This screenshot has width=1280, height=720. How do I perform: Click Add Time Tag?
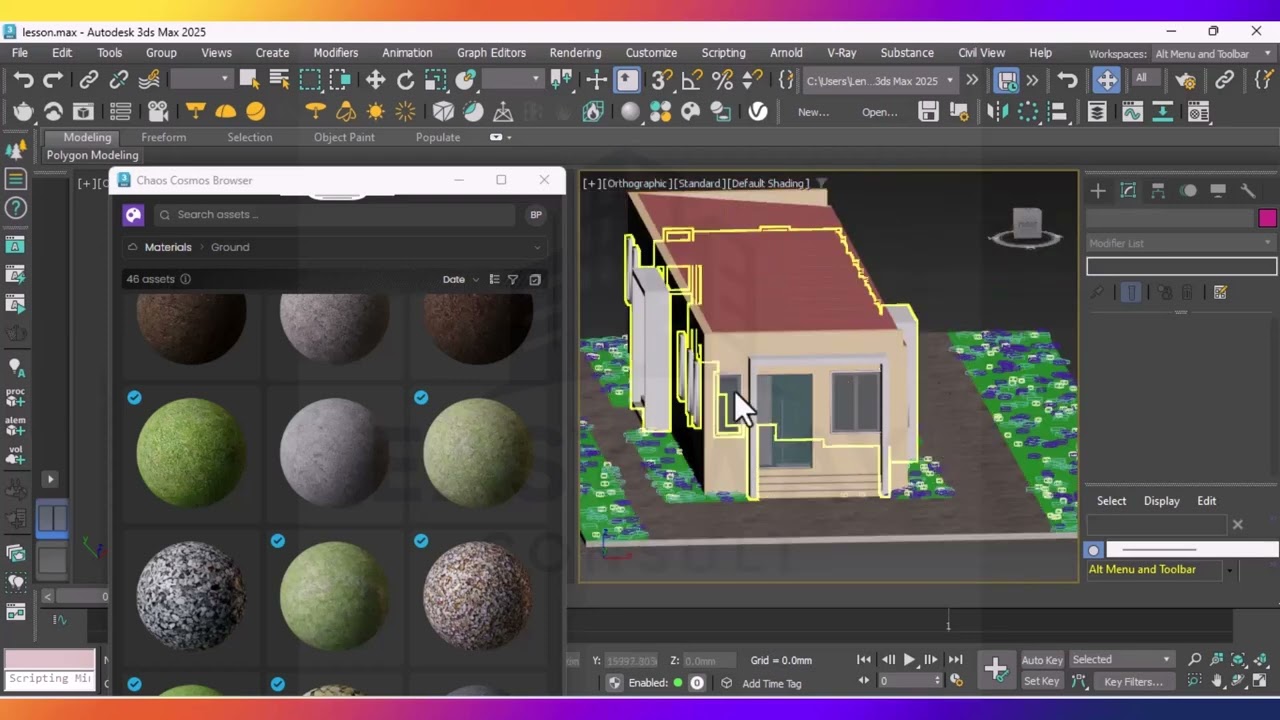(x=771, y=684)
